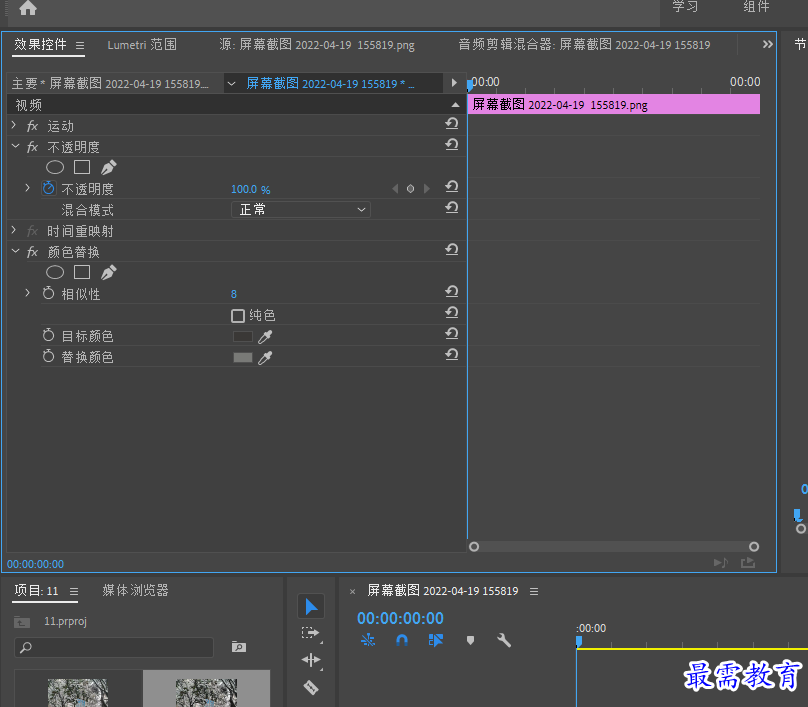Screen dimensions: 808x707
Task: Open the 效果控件 panel menu icon
Action: coord(80,45)
